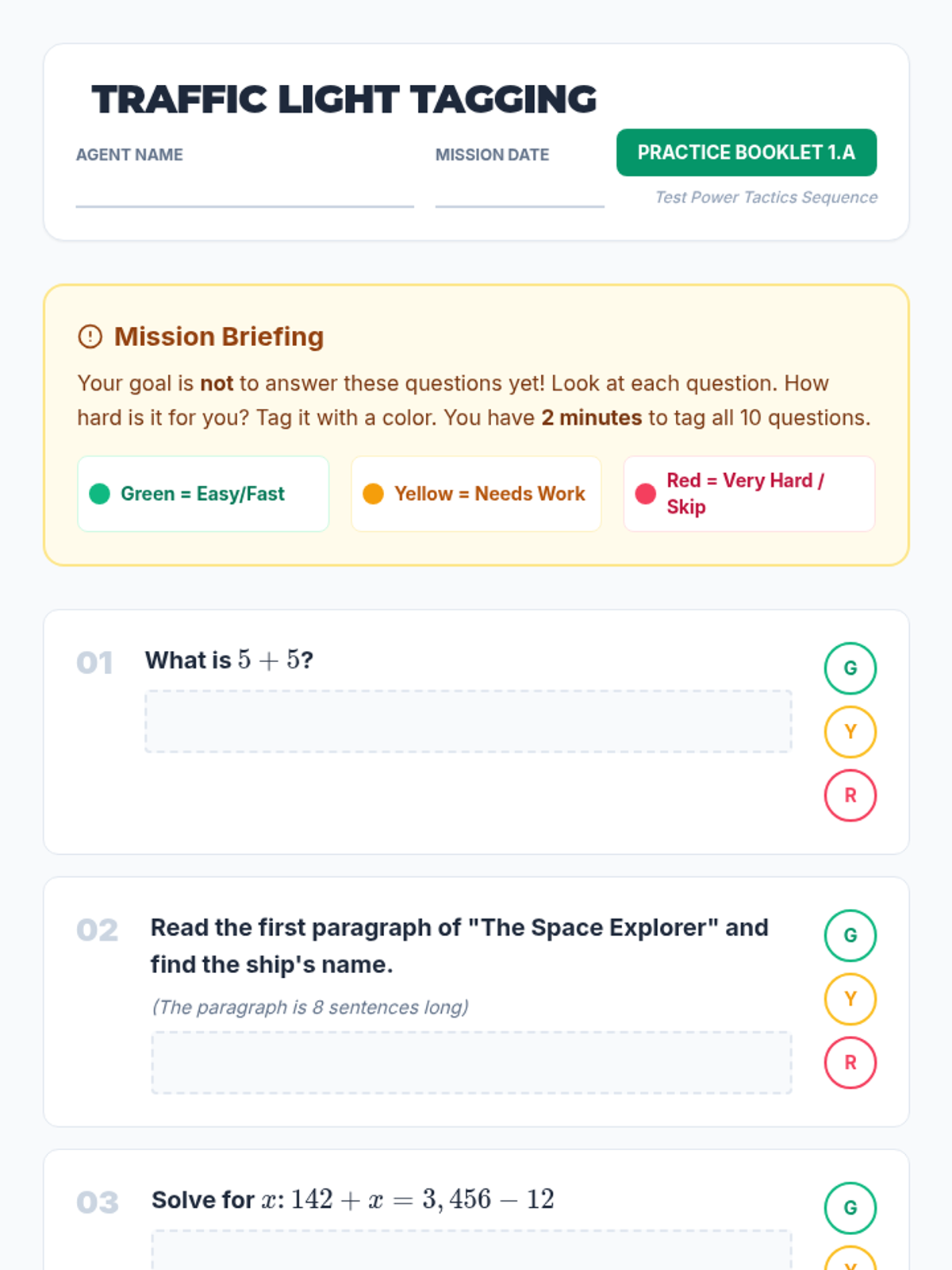The height and width of the screenshot is (1270, 952).
Task: Click the Test Power Tactics Sequence text
Action: click(x=766, y=198)
